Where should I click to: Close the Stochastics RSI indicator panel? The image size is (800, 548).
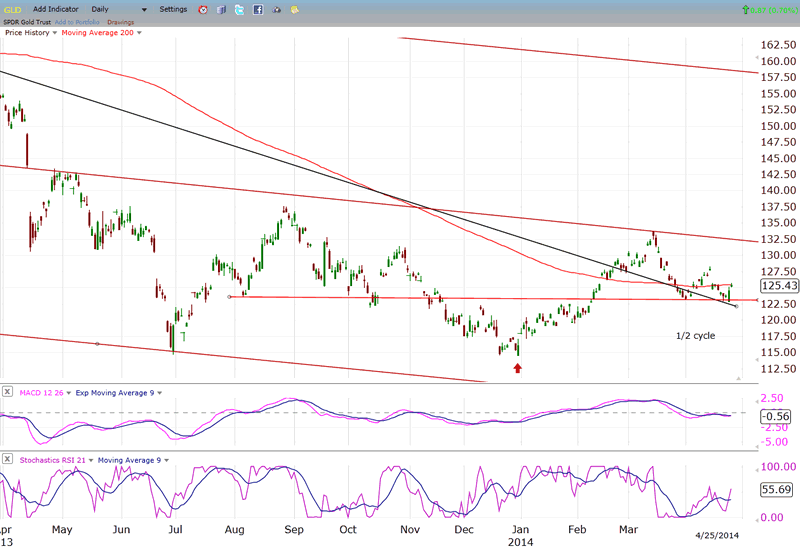point(9,458)
